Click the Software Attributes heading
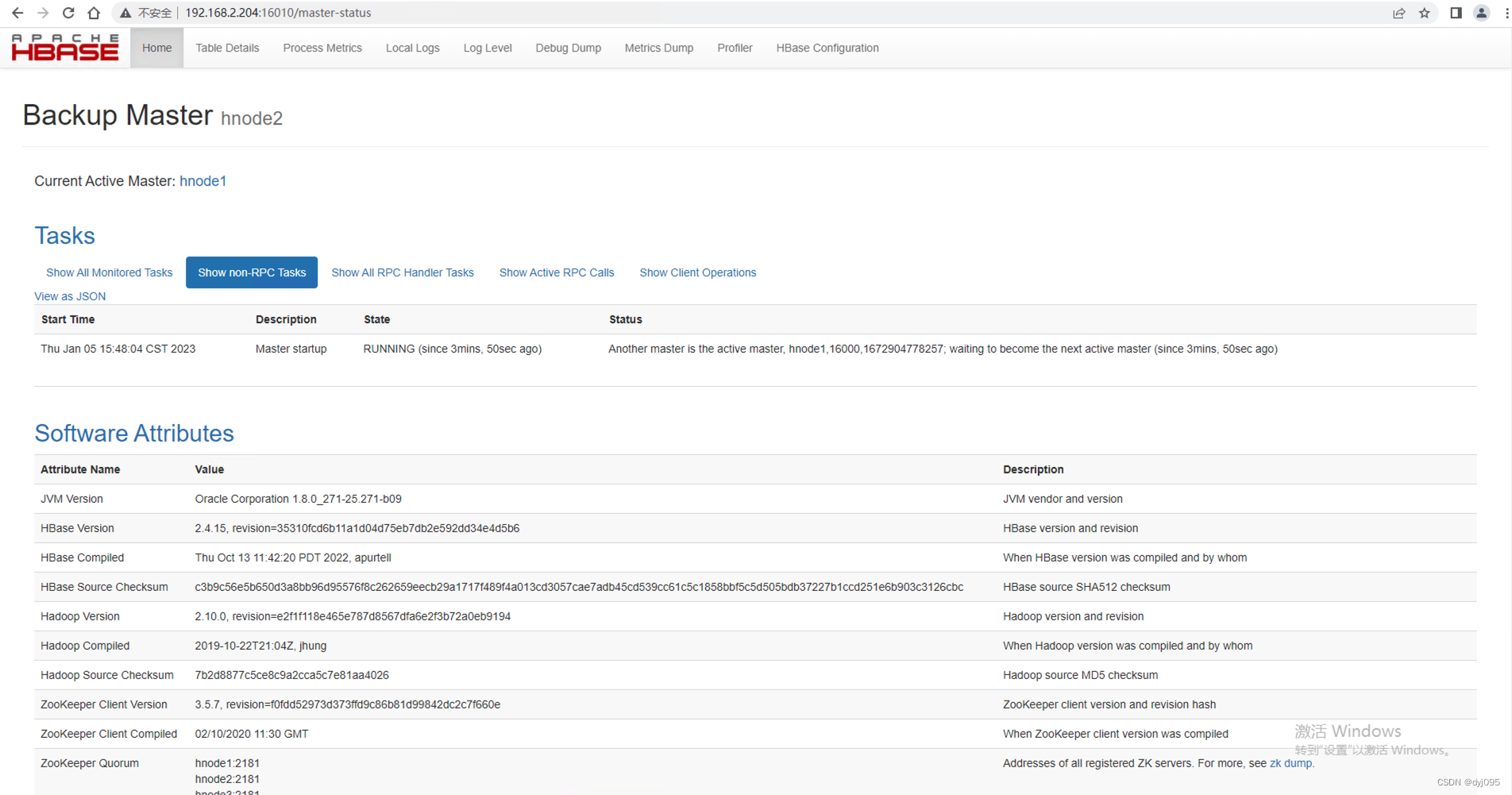This screenshot has height=795, width=1512. [x=134, y=434]
